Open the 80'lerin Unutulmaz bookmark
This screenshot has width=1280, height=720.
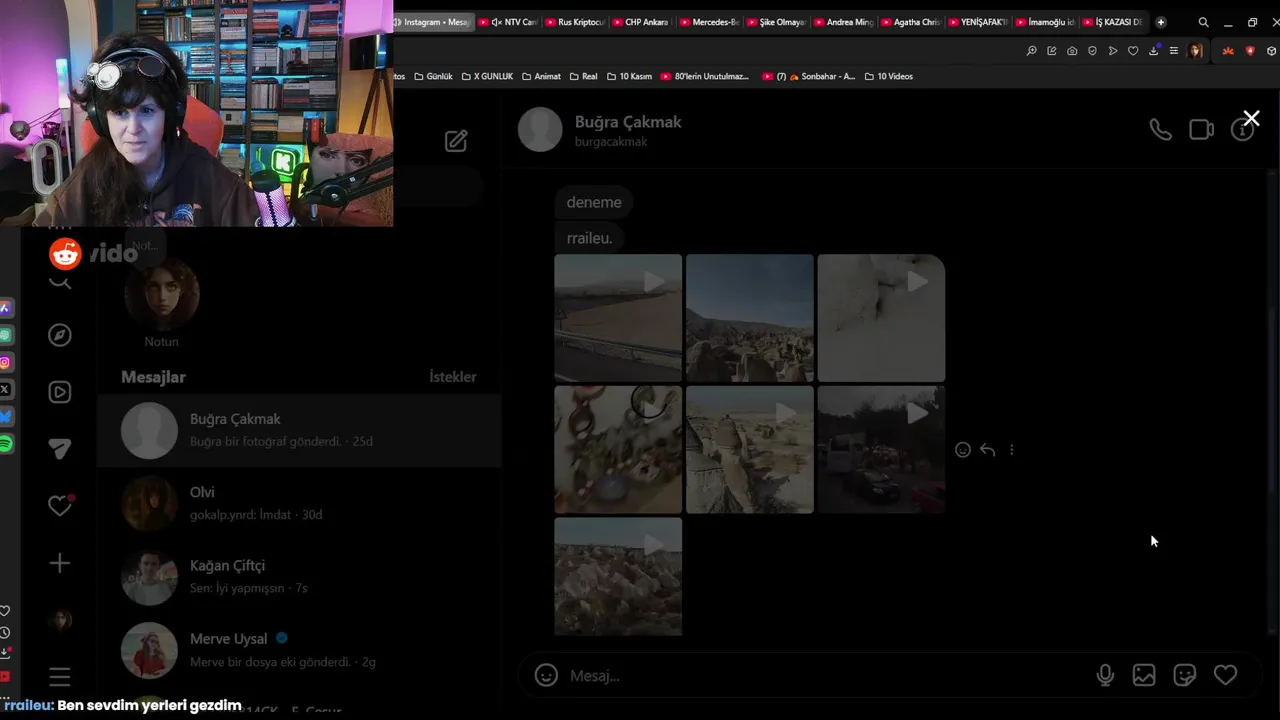704,76
